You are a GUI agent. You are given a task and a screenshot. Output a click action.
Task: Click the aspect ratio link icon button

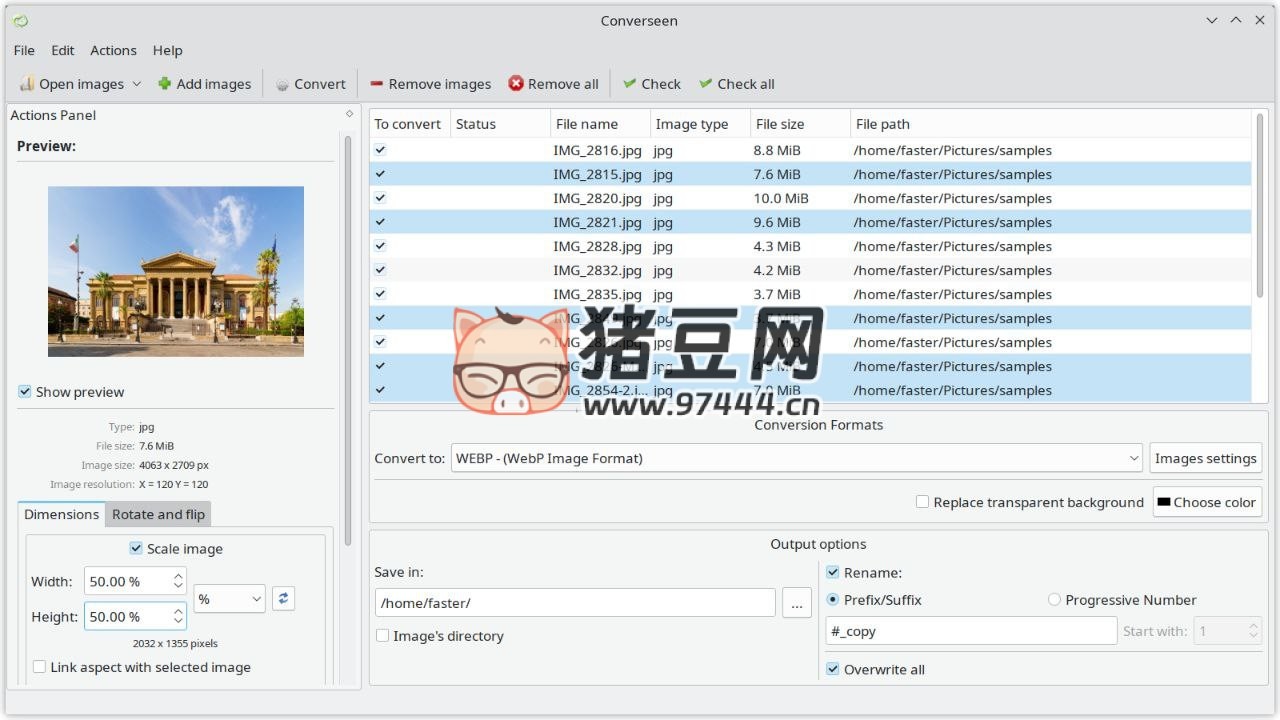click(x=284, y=598)
